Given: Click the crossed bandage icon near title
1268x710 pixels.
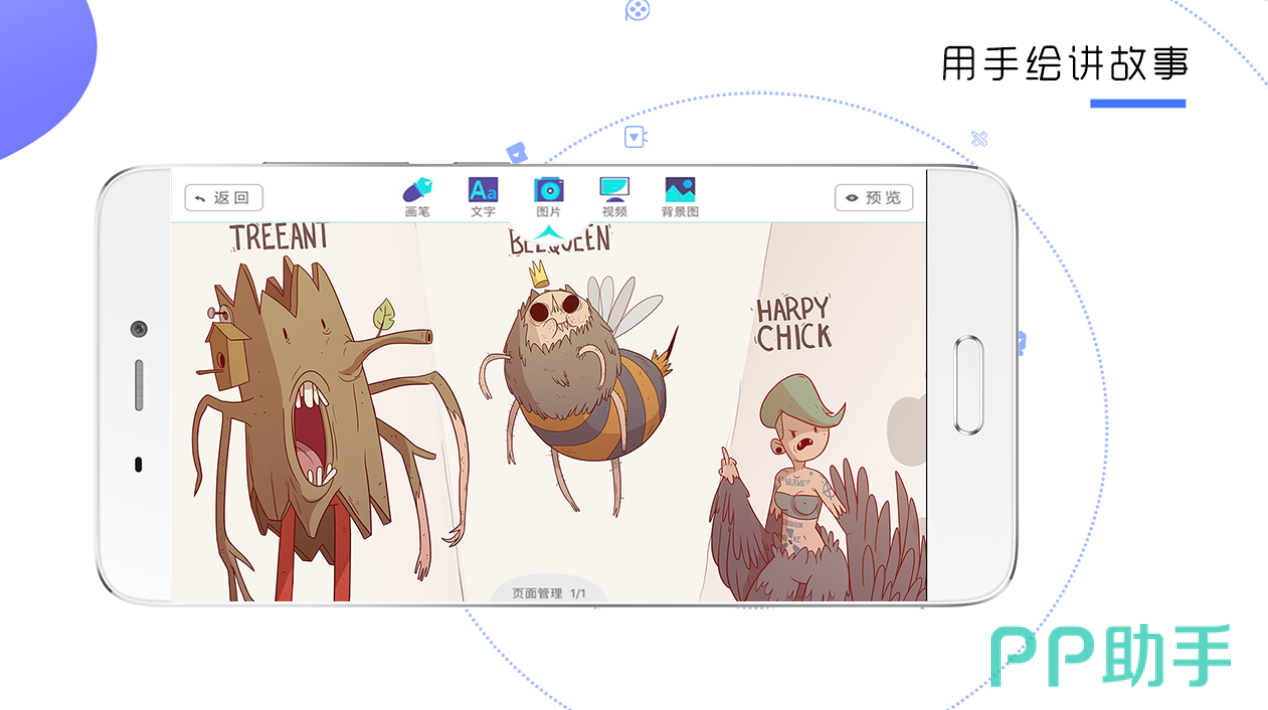Looking at the screenshot, I should (979, 139).
